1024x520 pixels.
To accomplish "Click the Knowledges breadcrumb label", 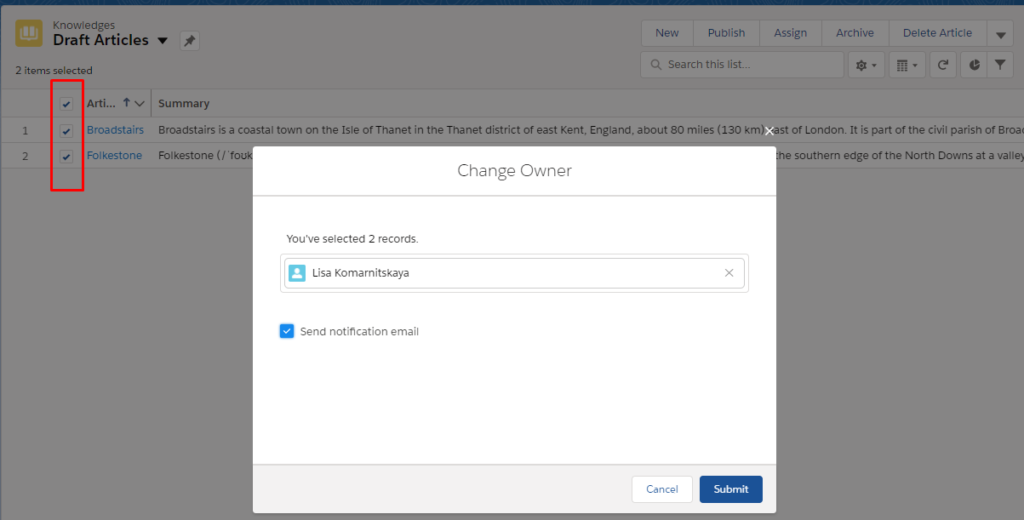I will tap(84, 25).
